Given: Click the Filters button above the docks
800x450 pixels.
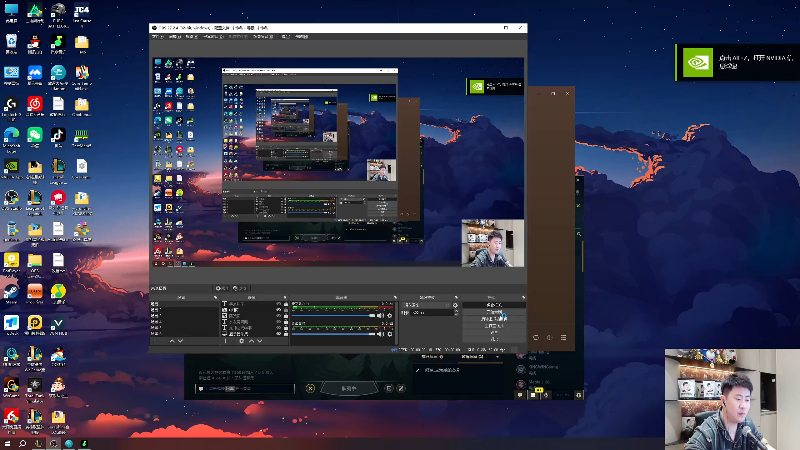Looking at the screenshot, I should [240, 288].
